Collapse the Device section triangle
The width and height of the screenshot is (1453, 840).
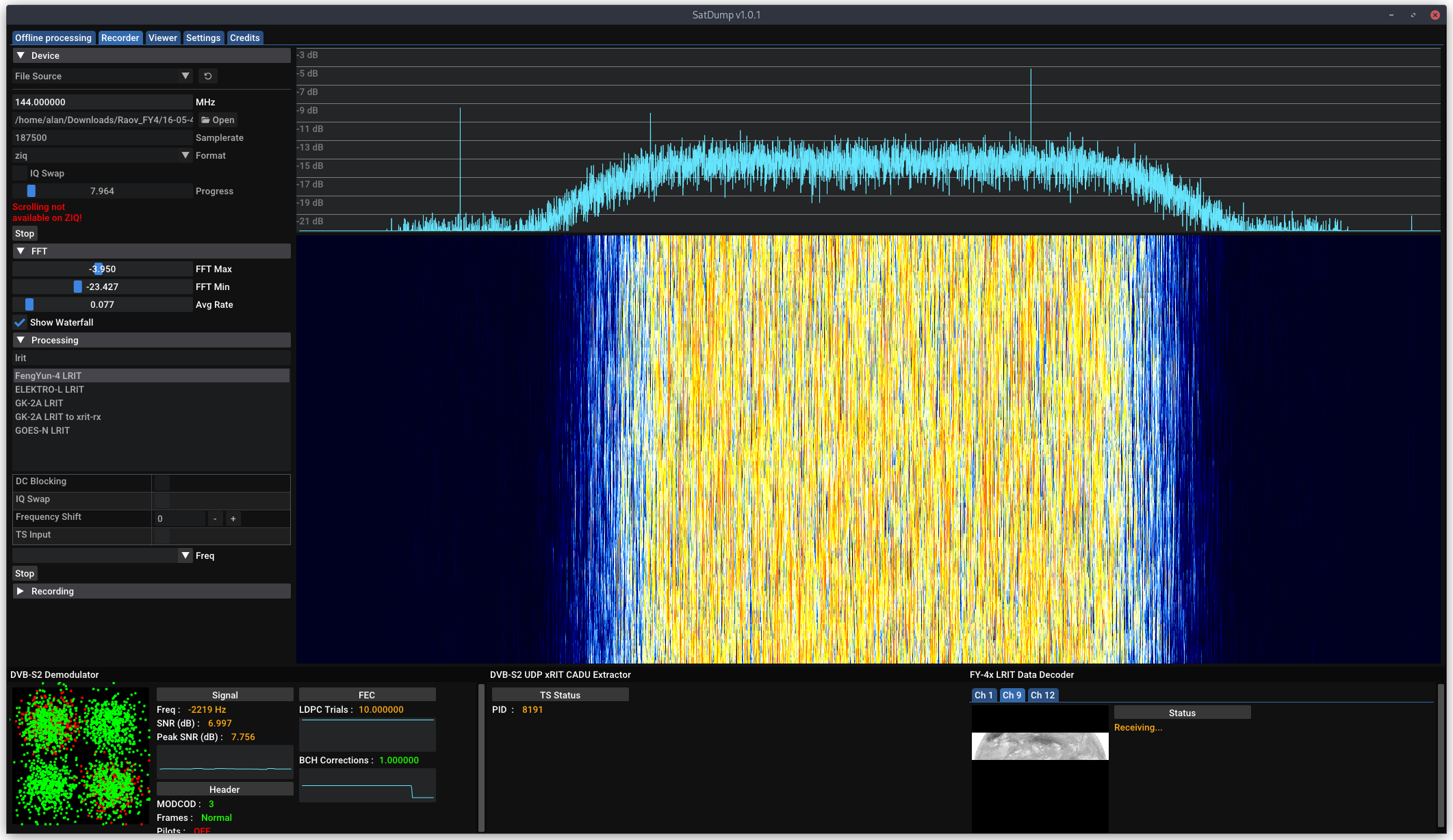click(x=21, y=55)
